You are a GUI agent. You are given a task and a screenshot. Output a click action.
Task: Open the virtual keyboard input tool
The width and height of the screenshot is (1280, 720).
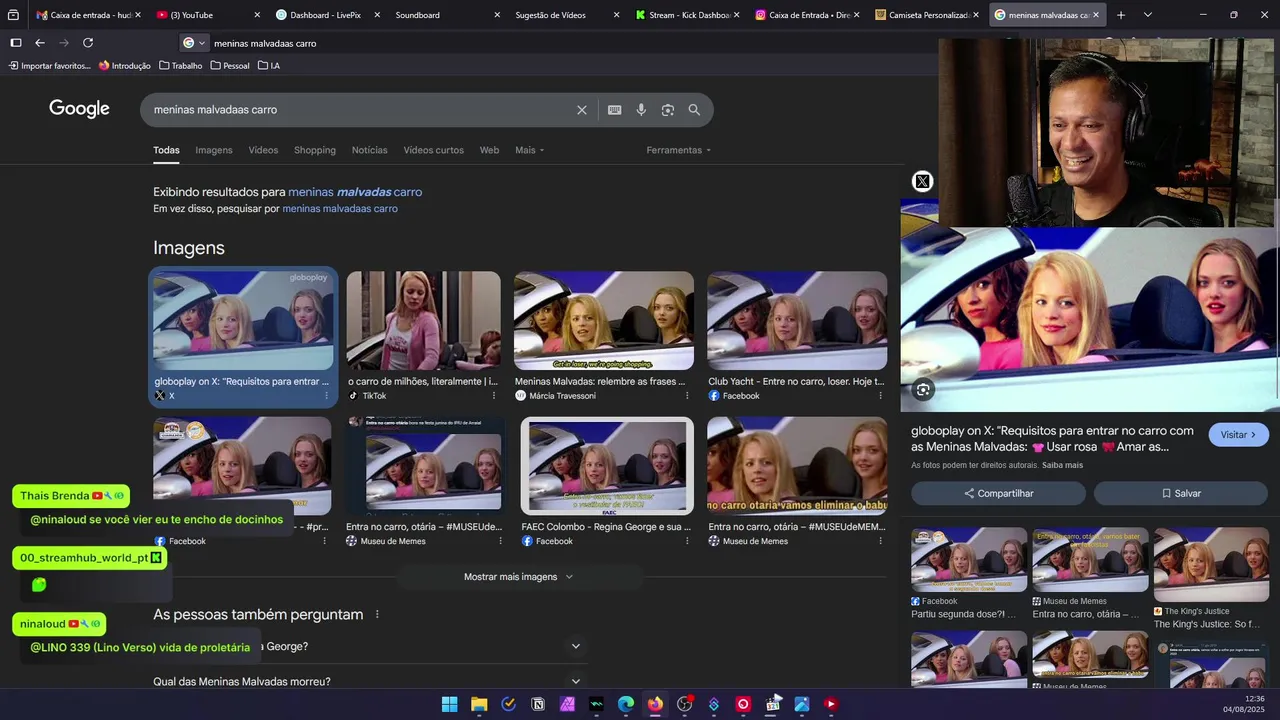coord(615,110)
